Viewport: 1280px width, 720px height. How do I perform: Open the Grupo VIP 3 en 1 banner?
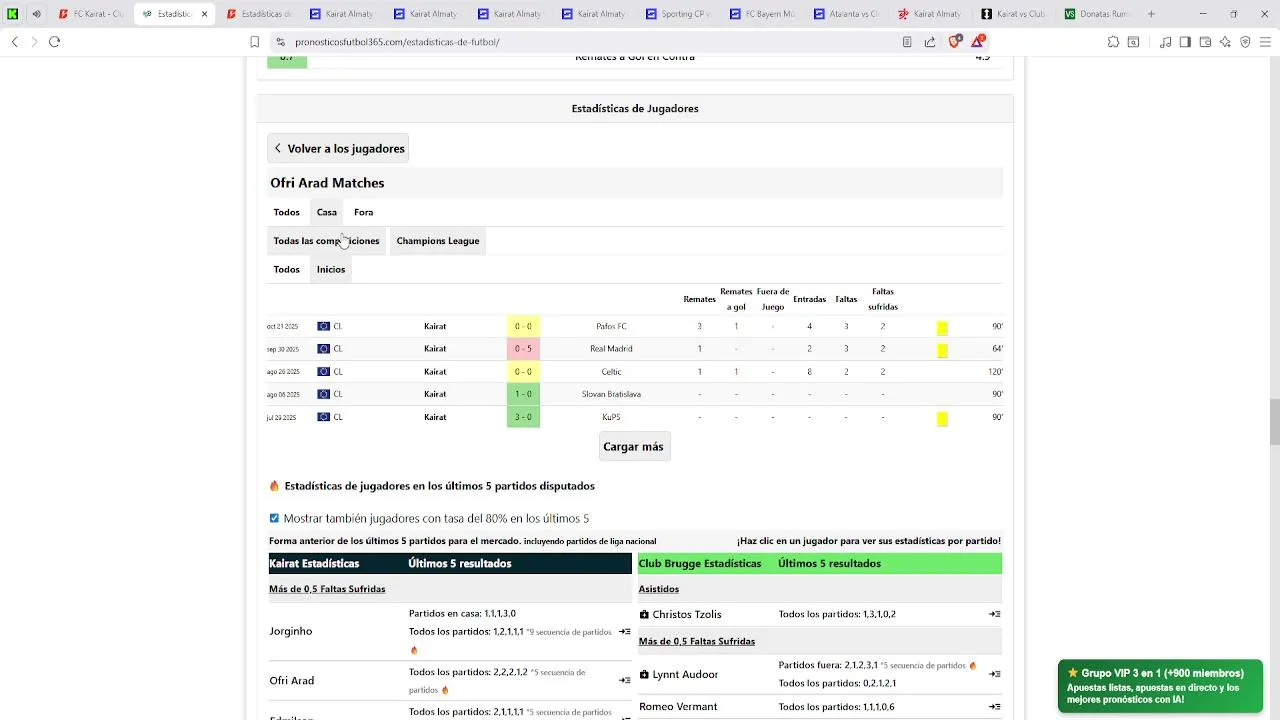click(1160, 686)
